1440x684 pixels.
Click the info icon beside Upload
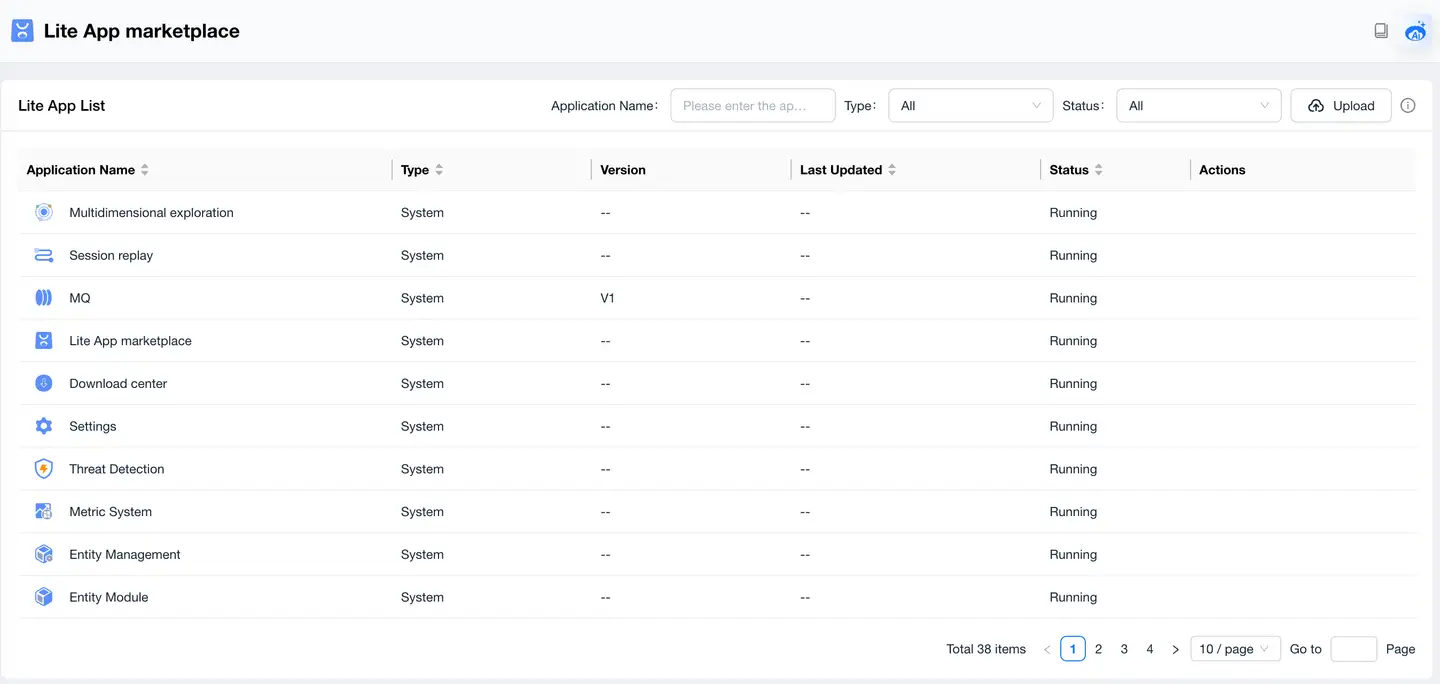pyautogui.click(x=1408, y=106)
